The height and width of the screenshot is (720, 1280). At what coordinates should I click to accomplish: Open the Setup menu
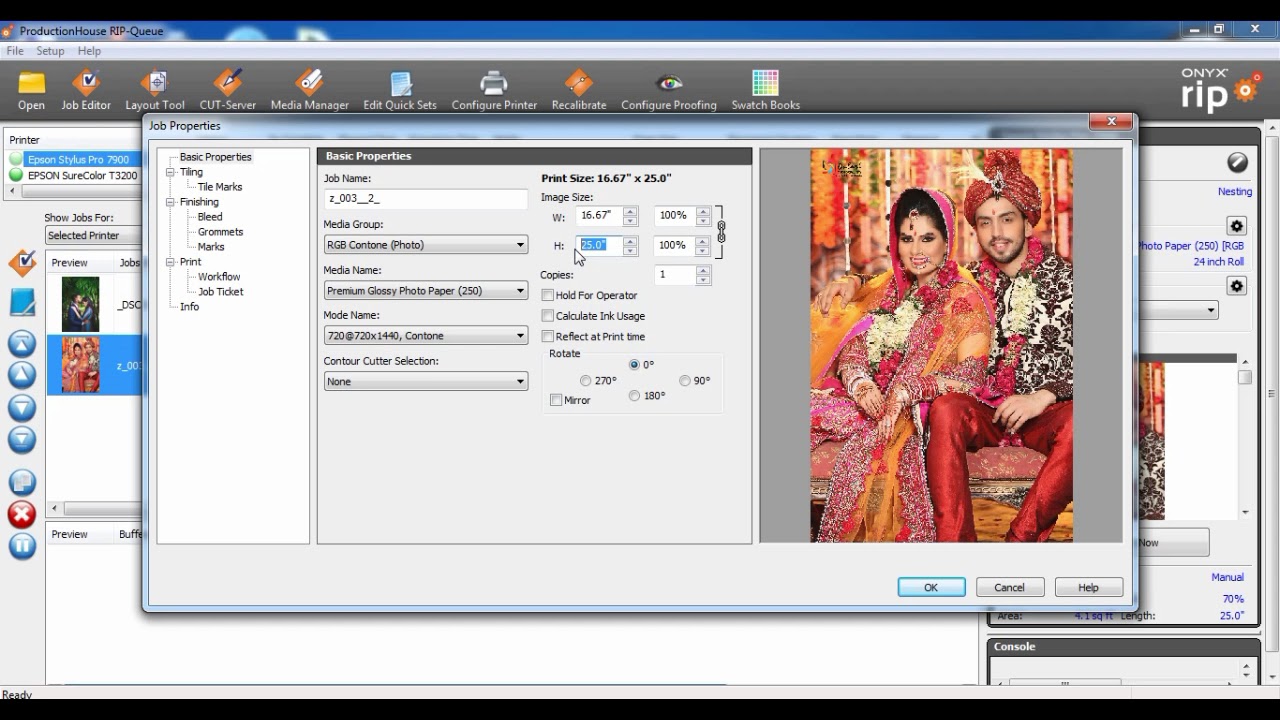(x=50, y=51)
